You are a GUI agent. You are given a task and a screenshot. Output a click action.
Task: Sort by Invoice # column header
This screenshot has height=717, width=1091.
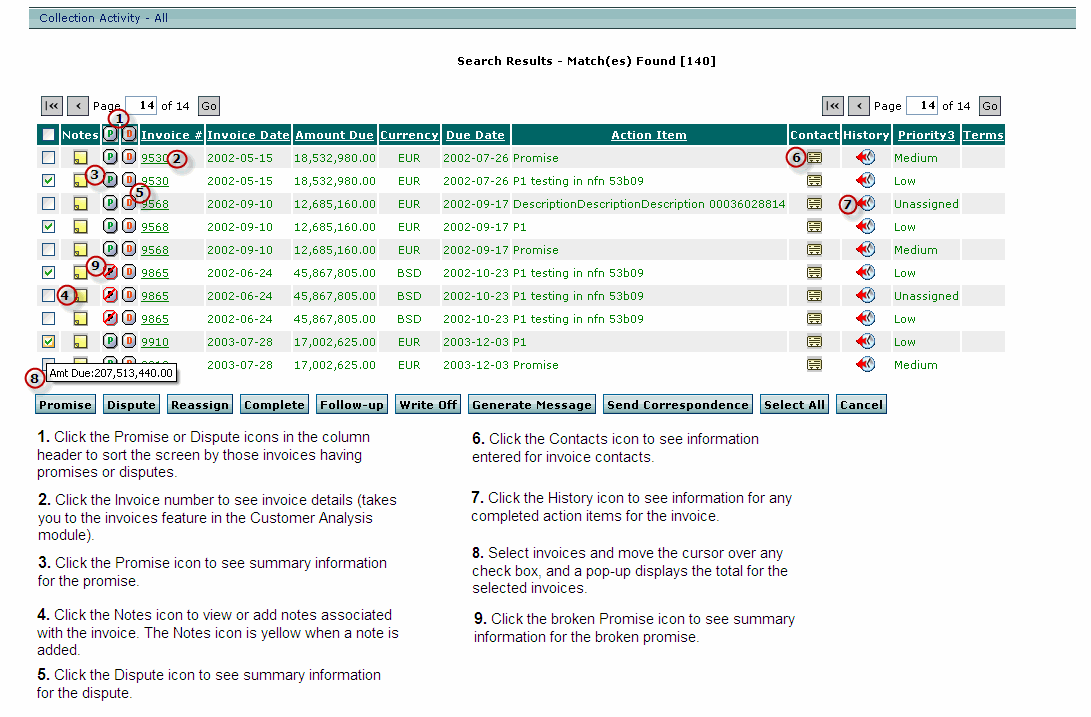coord(171,135)
